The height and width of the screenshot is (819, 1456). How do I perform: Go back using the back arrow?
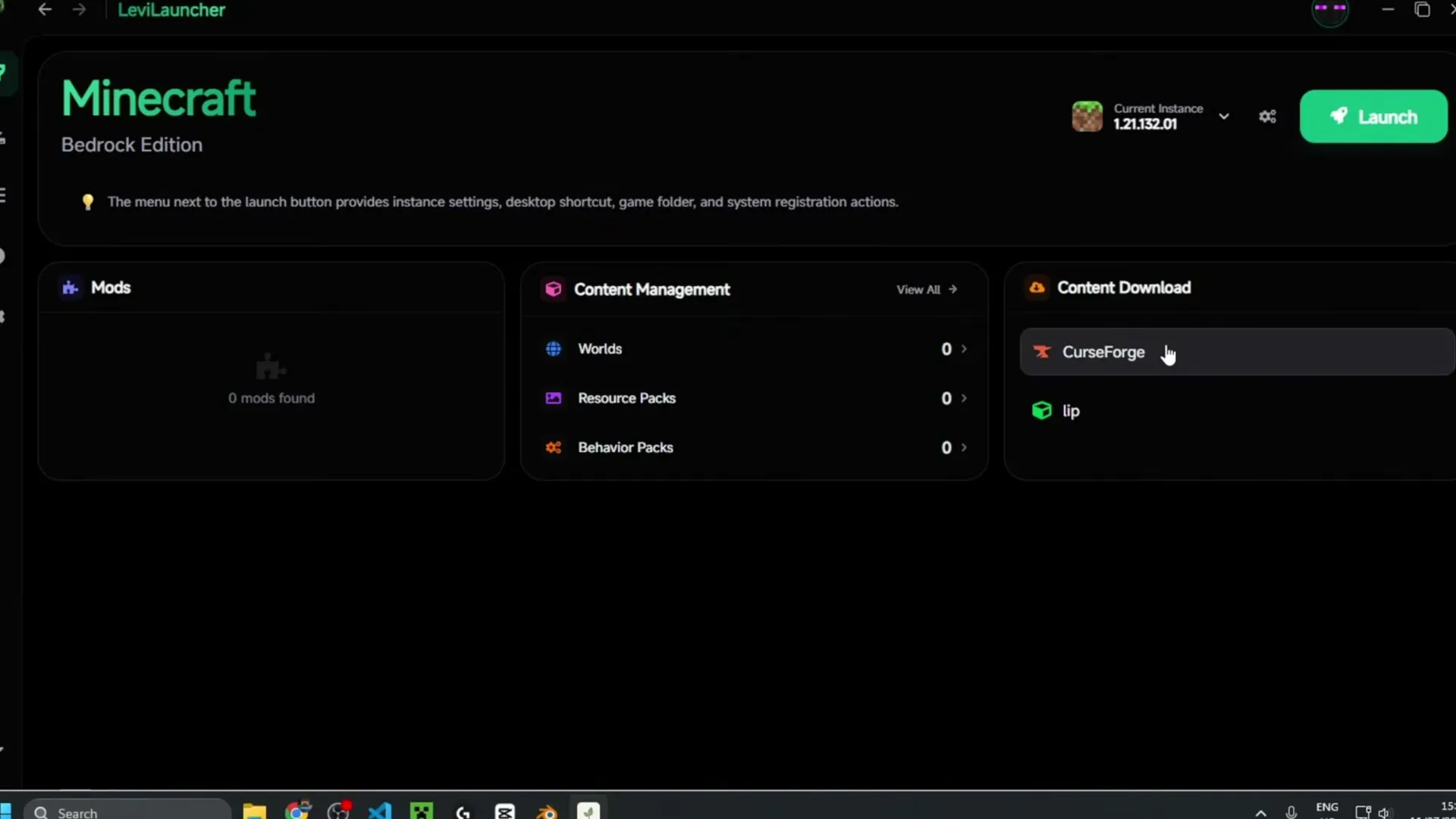tap(45, 10)
